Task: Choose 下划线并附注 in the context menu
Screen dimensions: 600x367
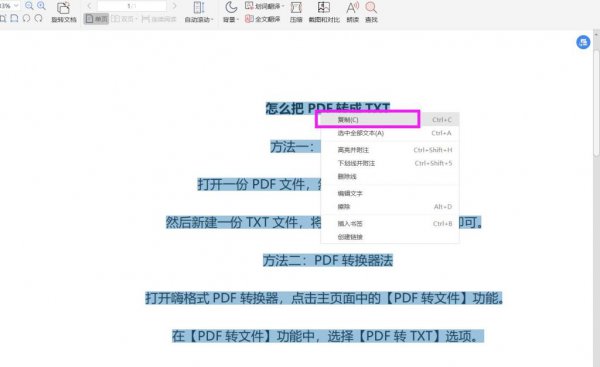Action: (x=390, y=163)
